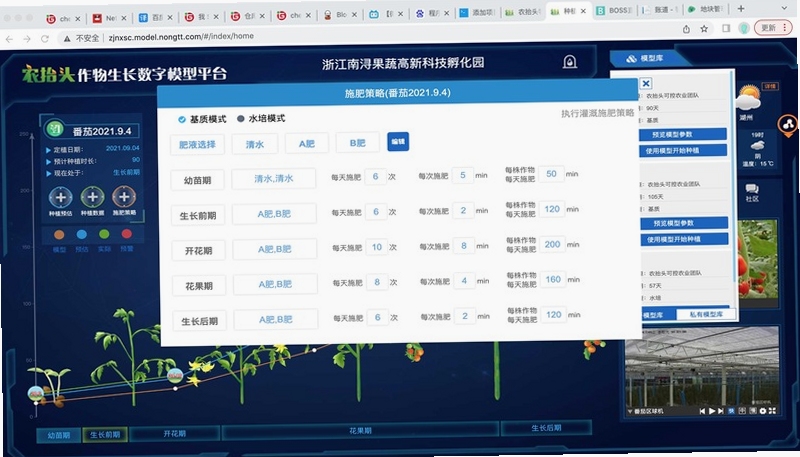
Task: Switch to 生长后期 stage tab at bottom
Action: [546, 428]
